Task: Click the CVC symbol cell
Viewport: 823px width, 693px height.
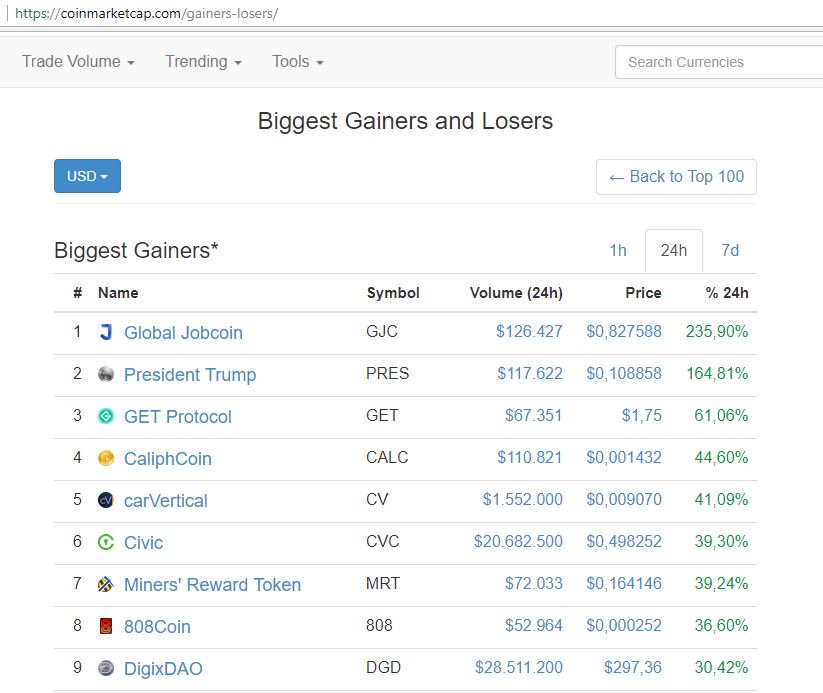Action: tap(383, 541)
